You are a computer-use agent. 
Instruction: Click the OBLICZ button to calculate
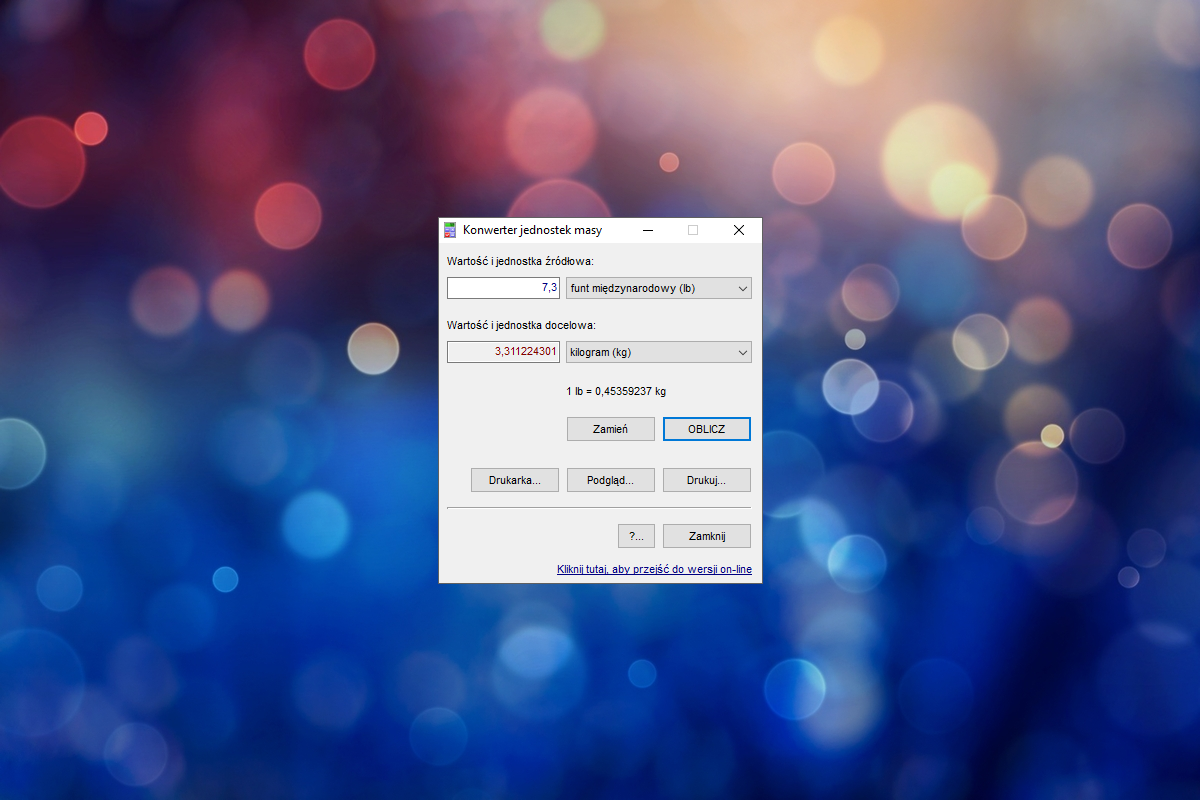706,429
